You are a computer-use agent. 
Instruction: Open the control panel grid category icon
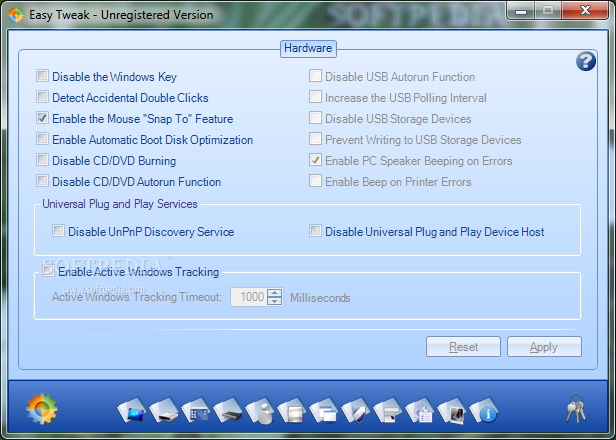(196, 411)
